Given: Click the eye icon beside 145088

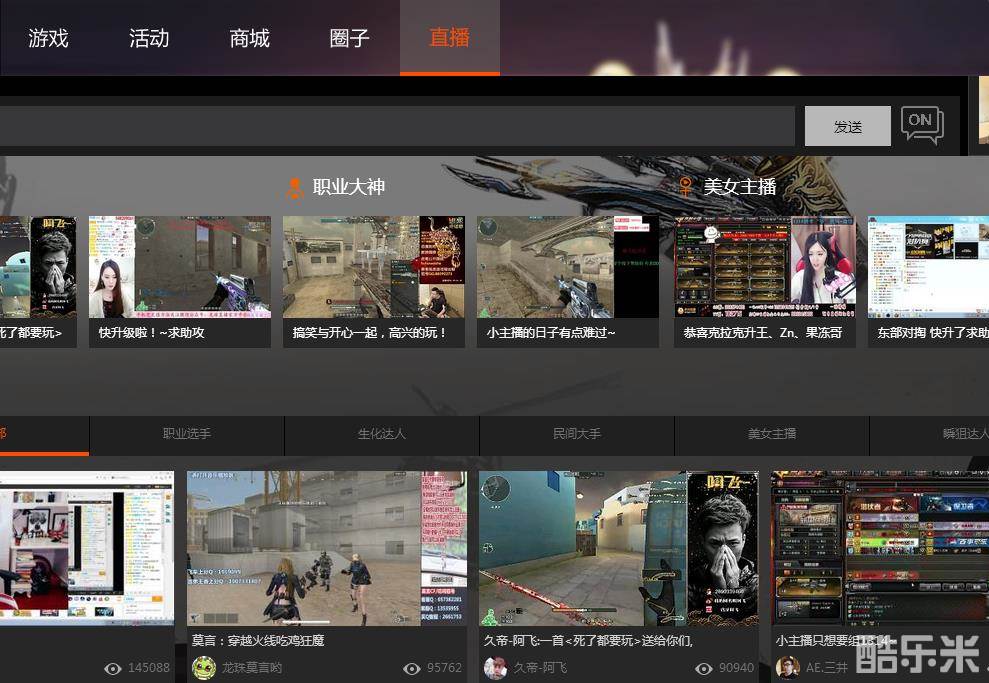Looking at the screenshot, I should [112, 668].
